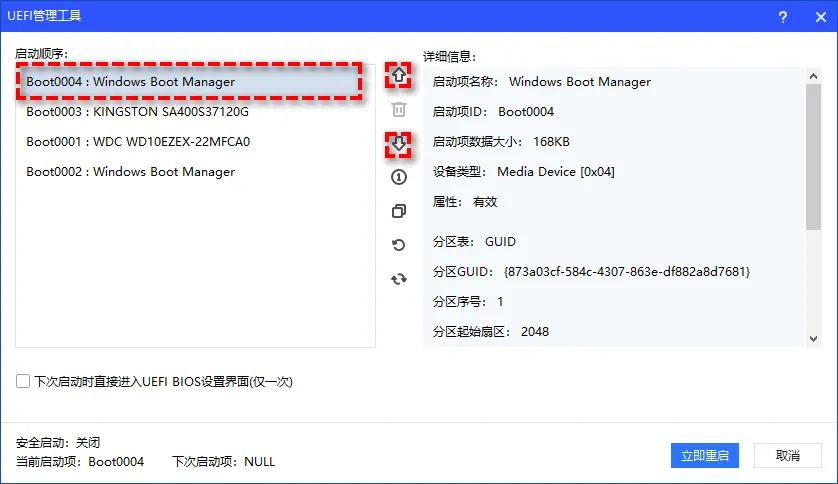Screen dimensions: 838x484
Task: Click the 立即重启 button
Action: (705, 456)
